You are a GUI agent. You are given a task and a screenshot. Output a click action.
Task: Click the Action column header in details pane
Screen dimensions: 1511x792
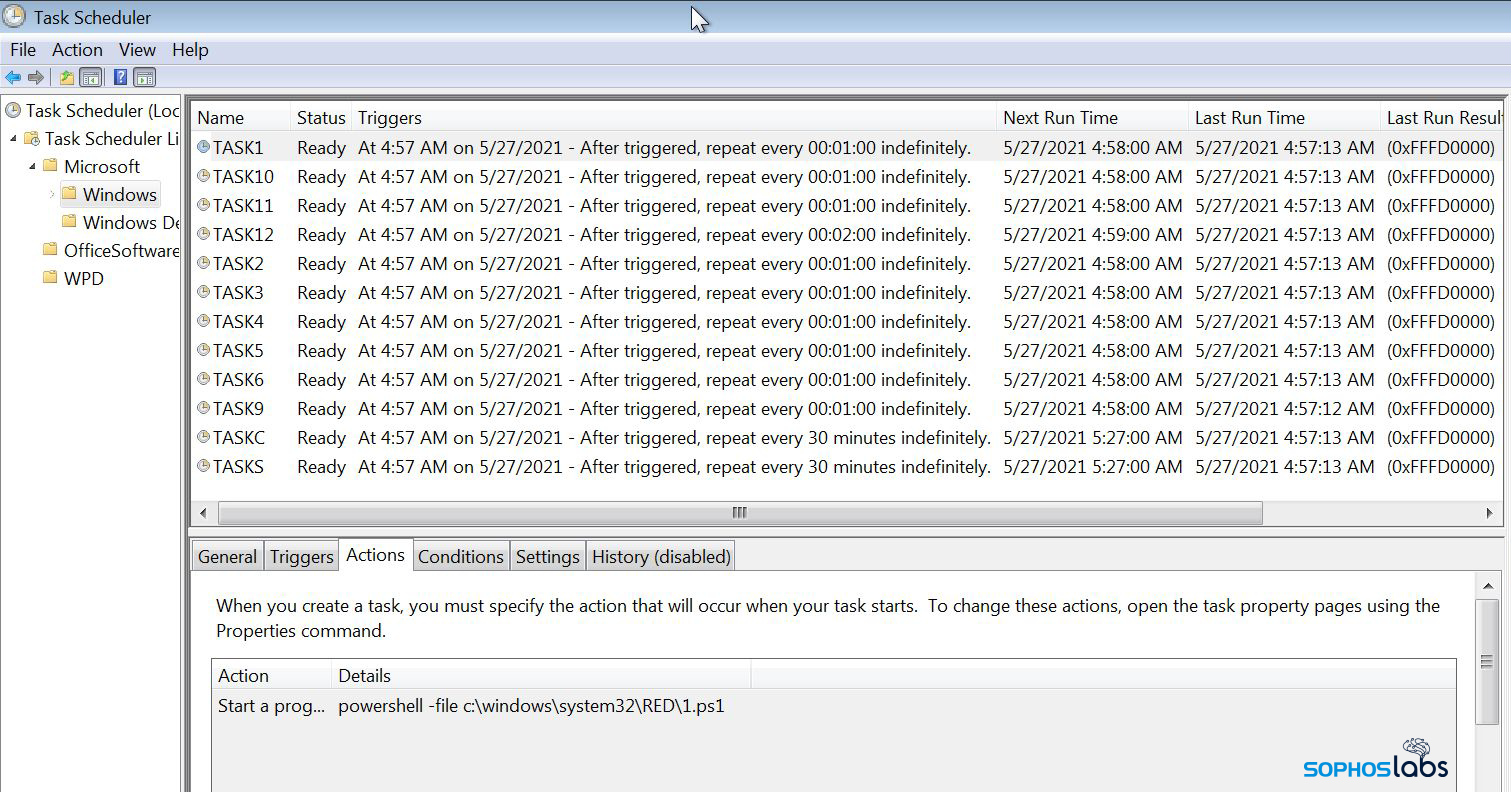point(271,676)
